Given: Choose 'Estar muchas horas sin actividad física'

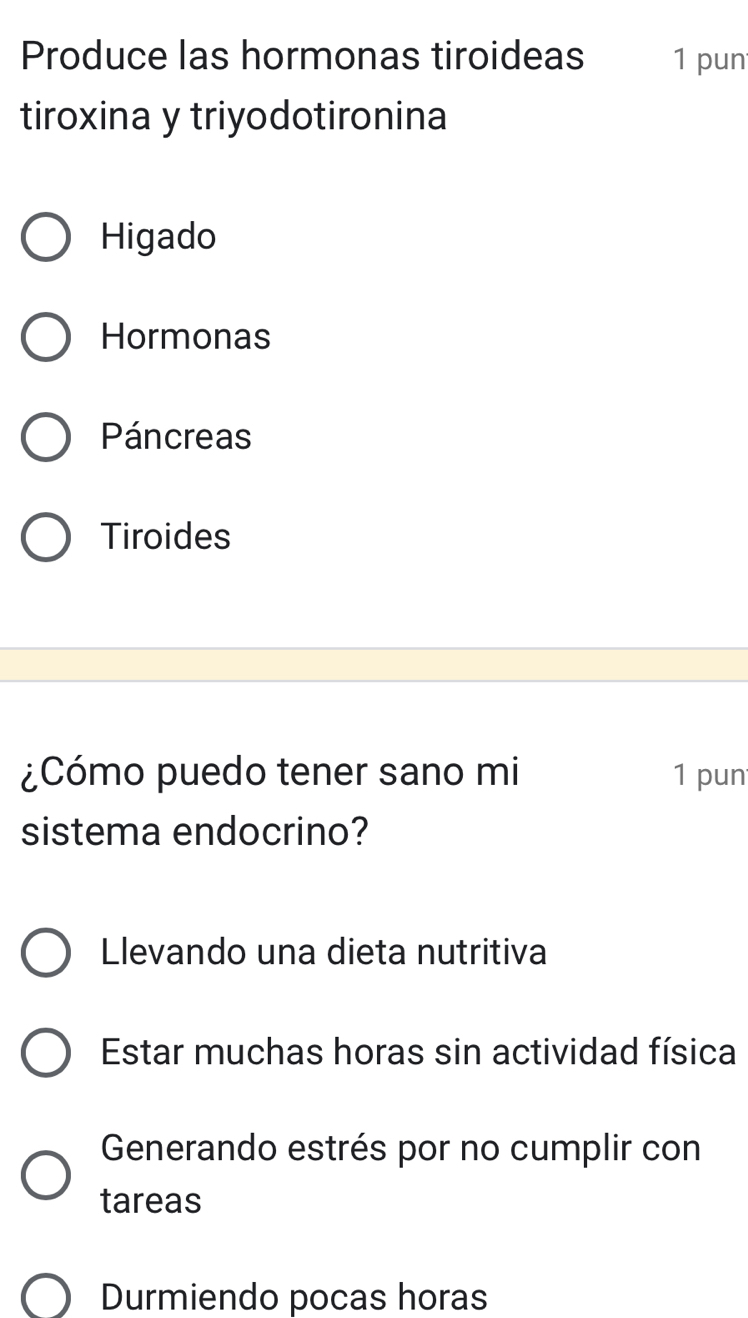Looking at the screenshot, I should click(x=46, y=1052).
